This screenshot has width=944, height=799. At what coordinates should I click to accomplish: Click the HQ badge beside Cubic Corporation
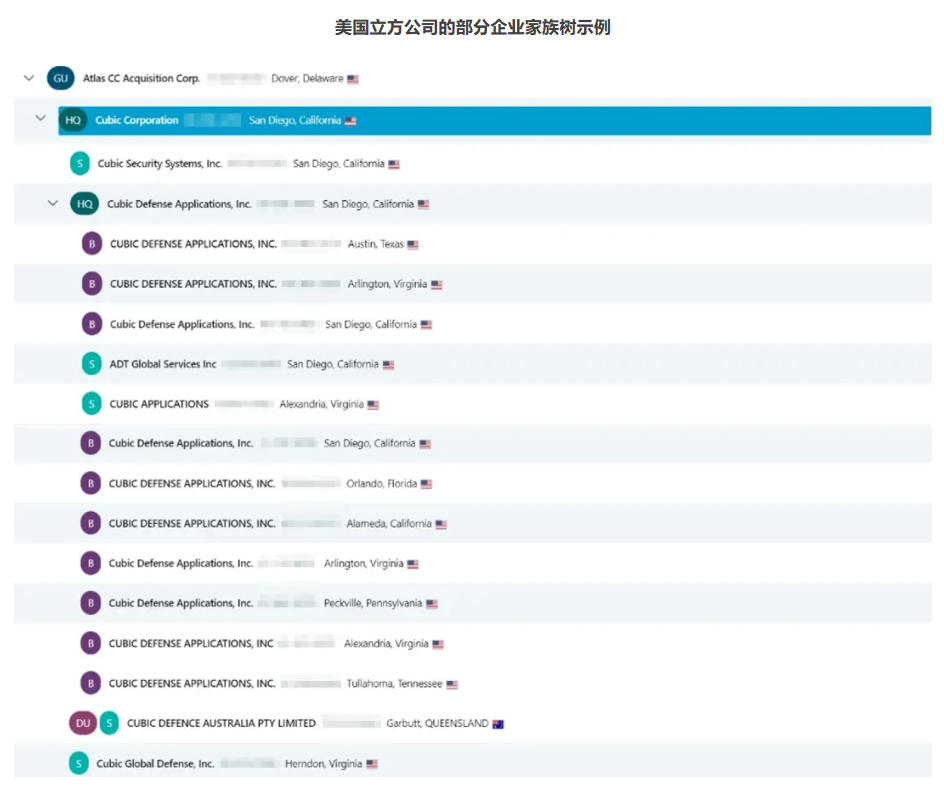click(x=73, y=120)
